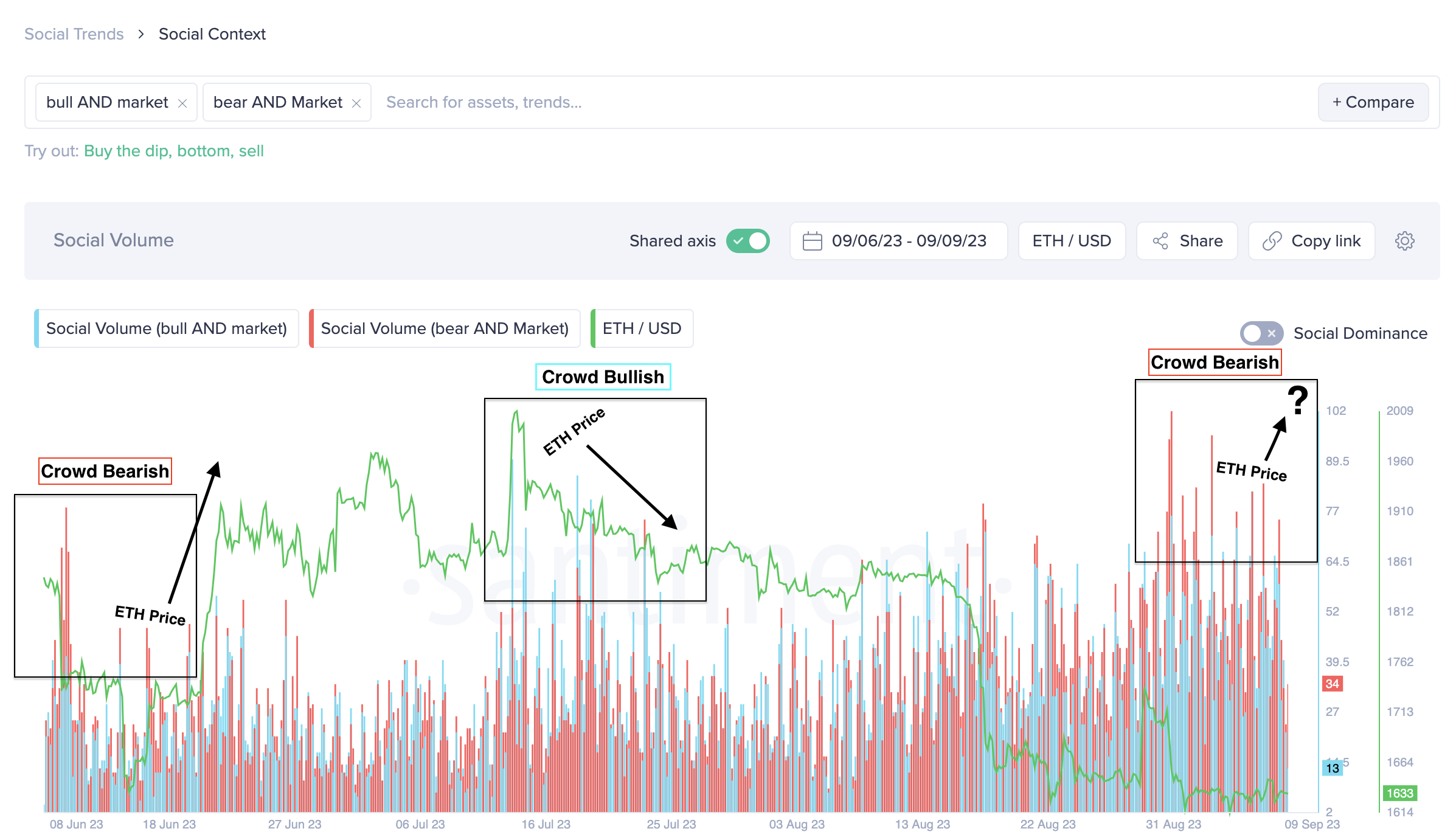Enable the Social Dominance toggle
The height and width of the screenshot is (837, 1456).
[1261, 333]
